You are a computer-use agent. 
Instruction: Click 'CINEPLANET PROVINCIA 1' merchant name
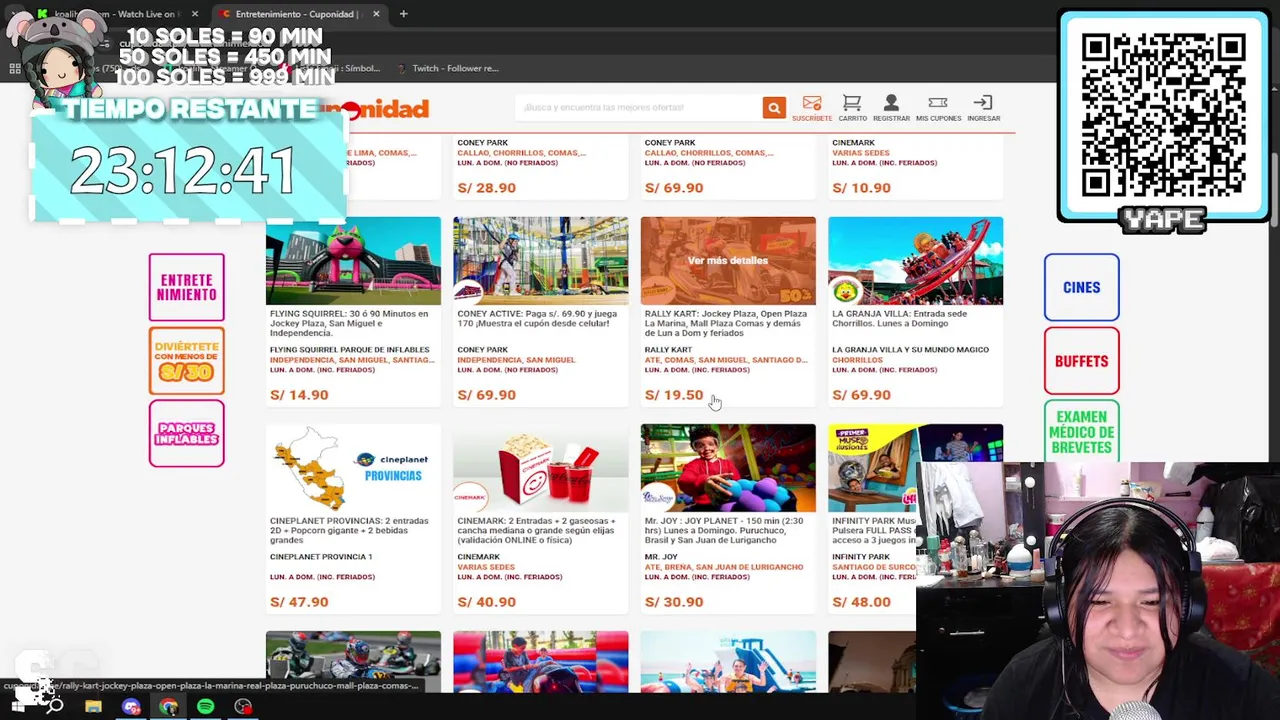[321, 557]
